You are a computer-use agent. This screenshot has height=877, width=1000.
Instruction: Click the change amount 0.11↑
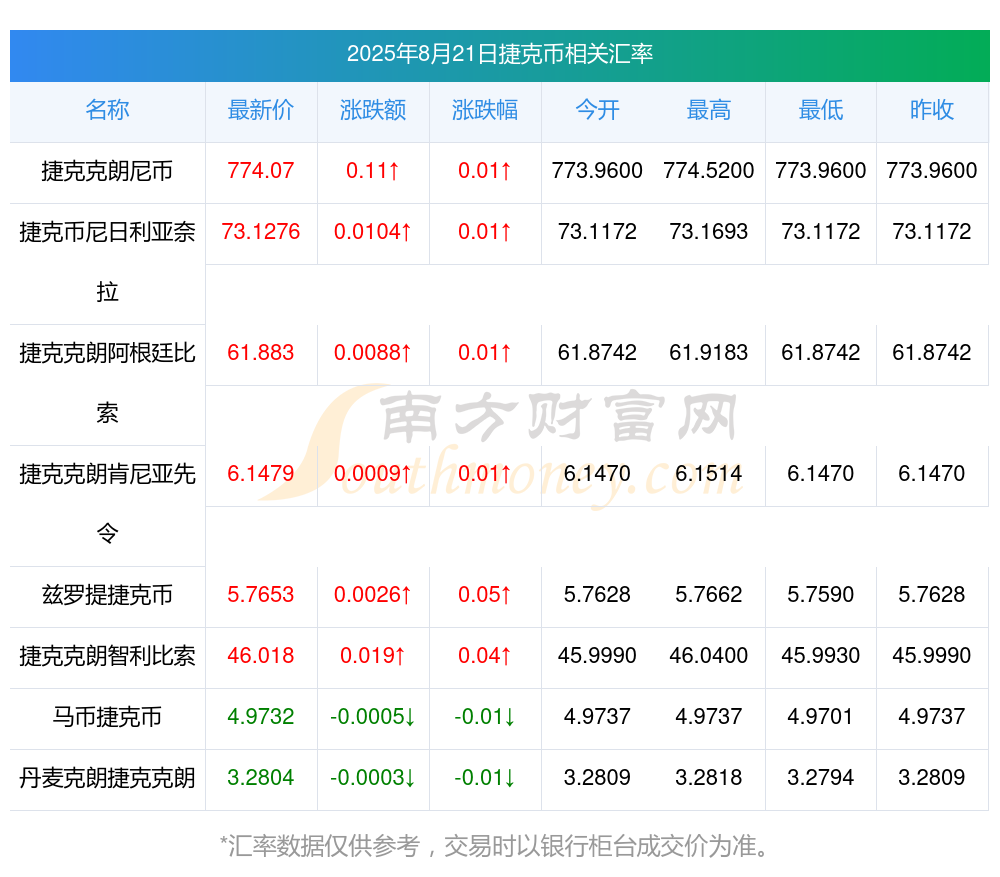coord(373,170)
